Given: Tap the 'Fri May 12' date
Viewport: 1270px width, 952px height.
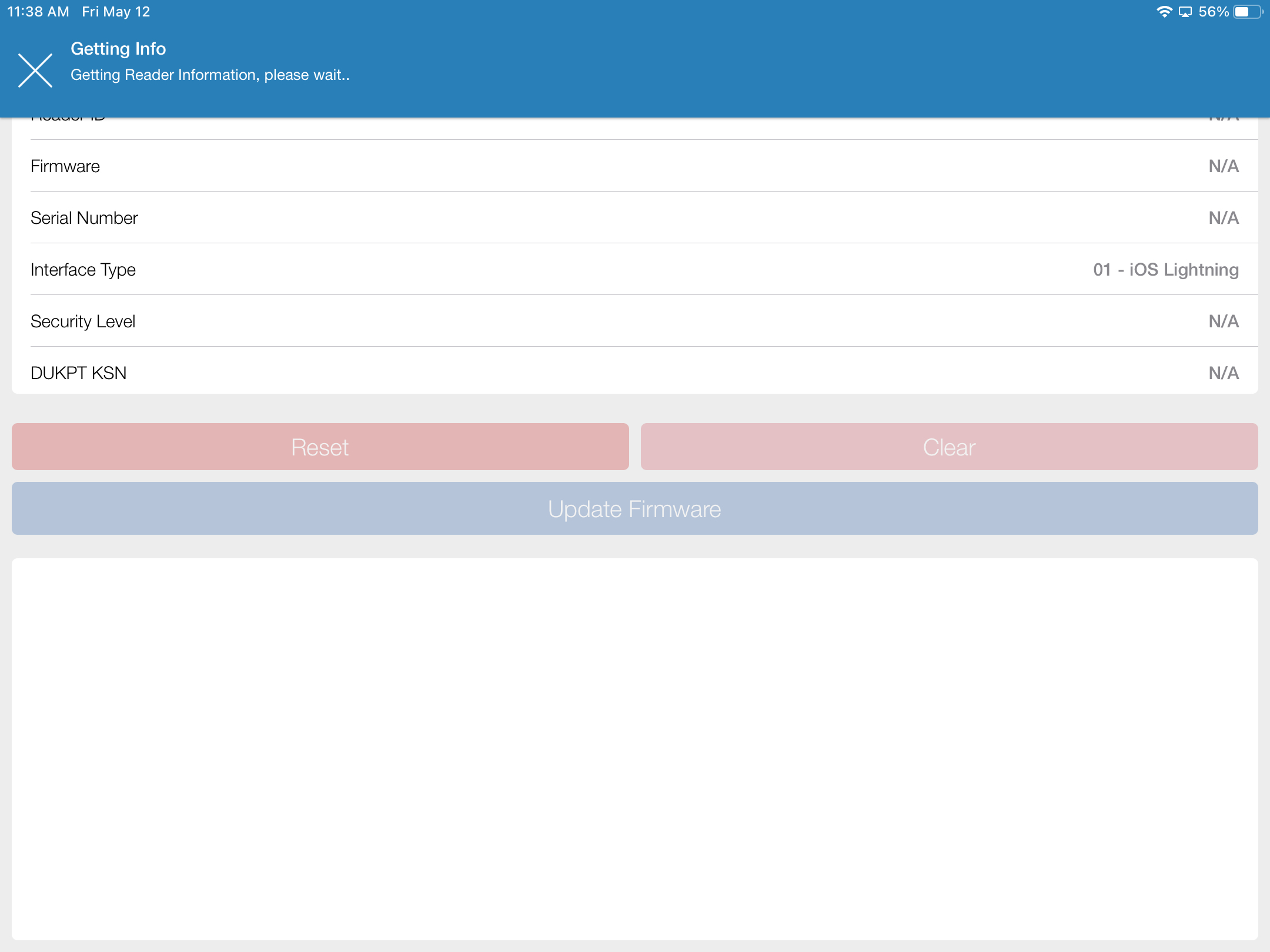Looking at the screenshot, I should point(116,12).
